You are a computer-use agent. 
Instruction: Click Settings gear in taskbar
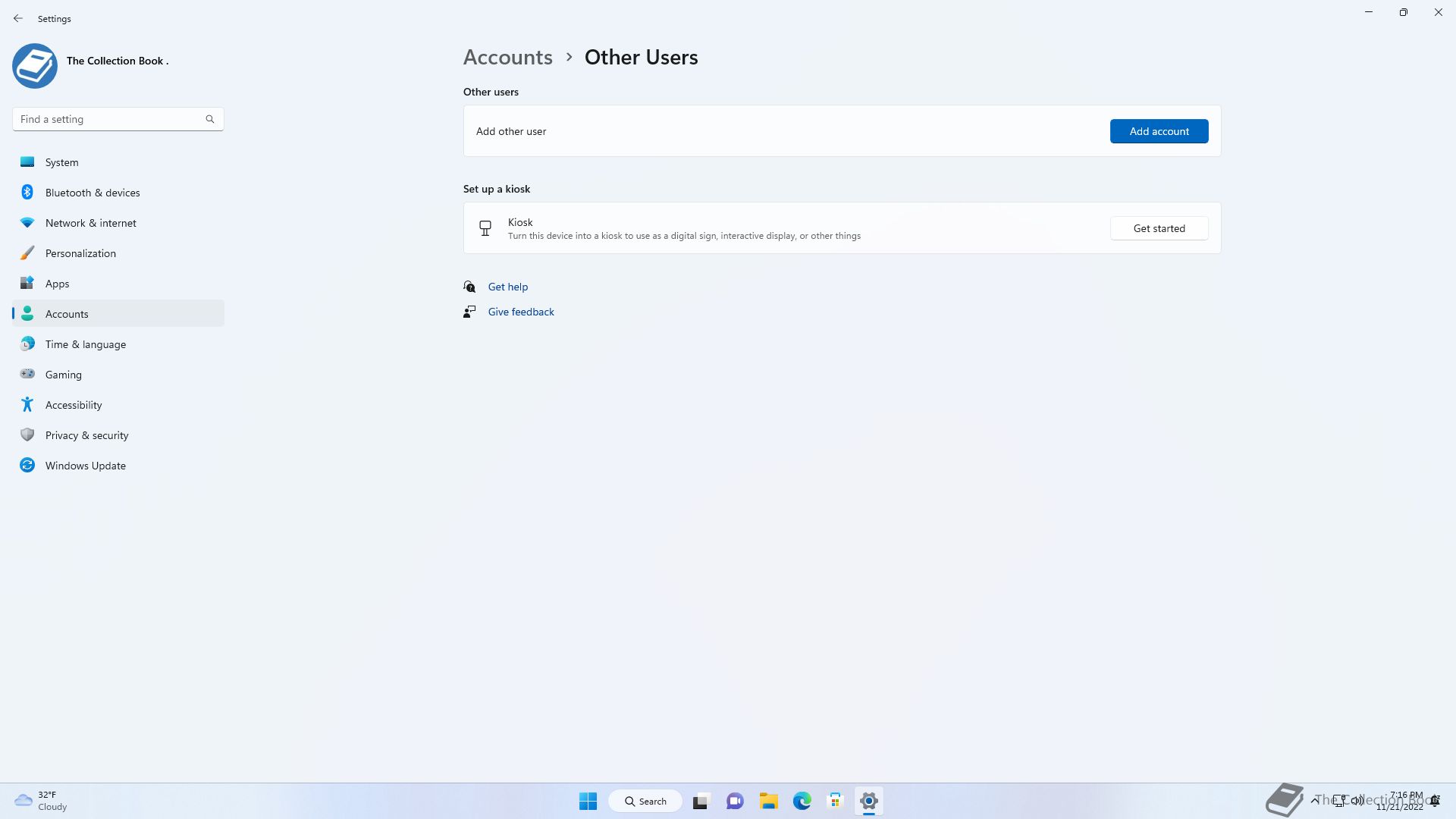869,801
